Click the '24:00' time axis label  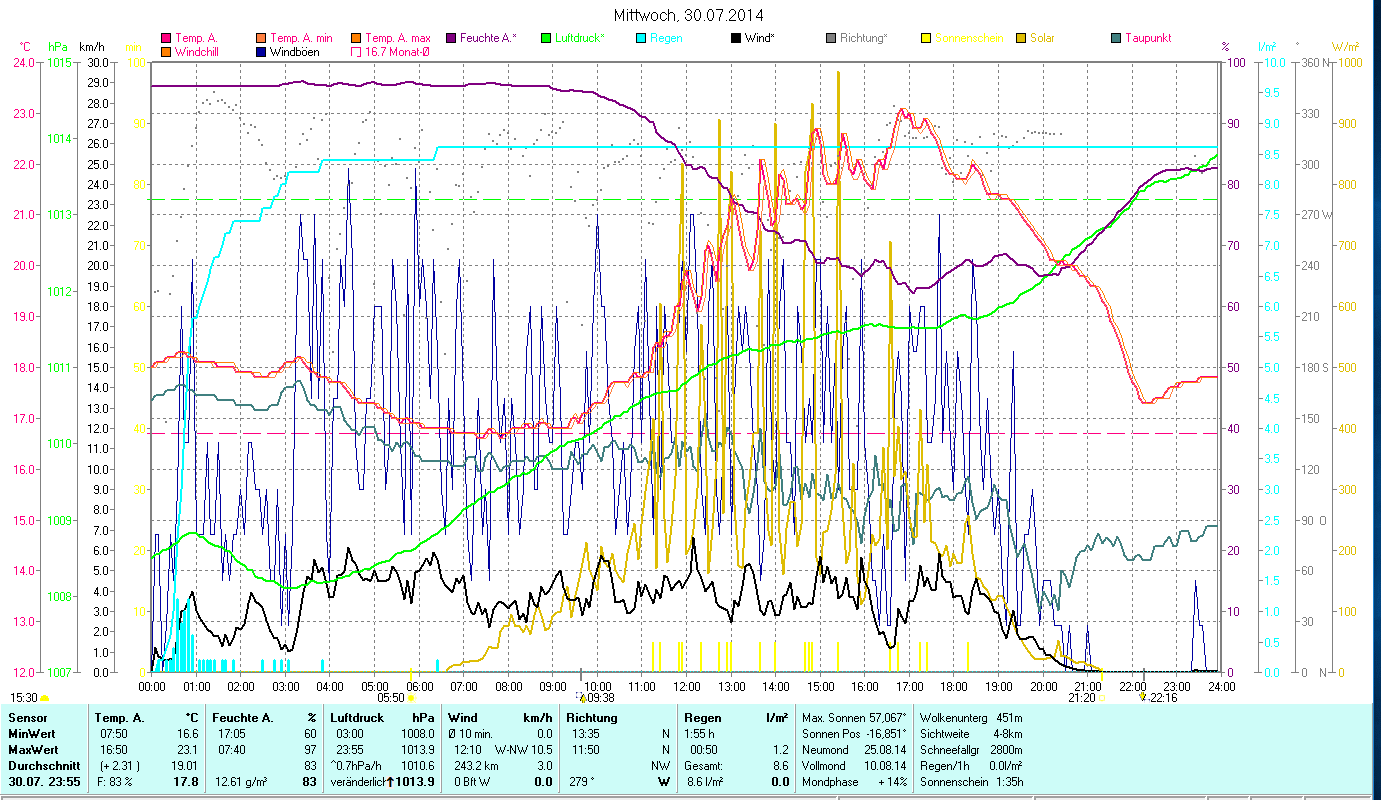(x=1222, y=686)
